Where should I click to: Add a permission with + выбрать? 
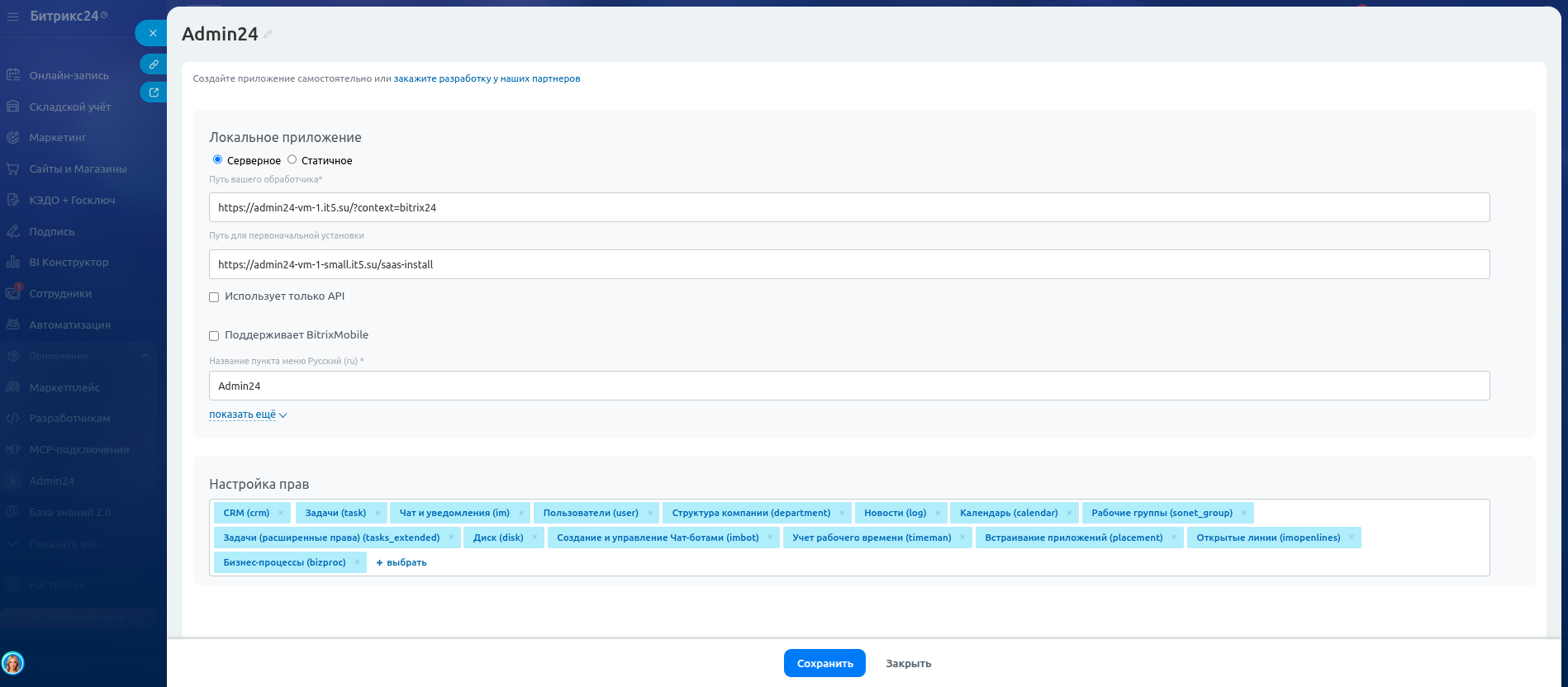tap(402, 562)
